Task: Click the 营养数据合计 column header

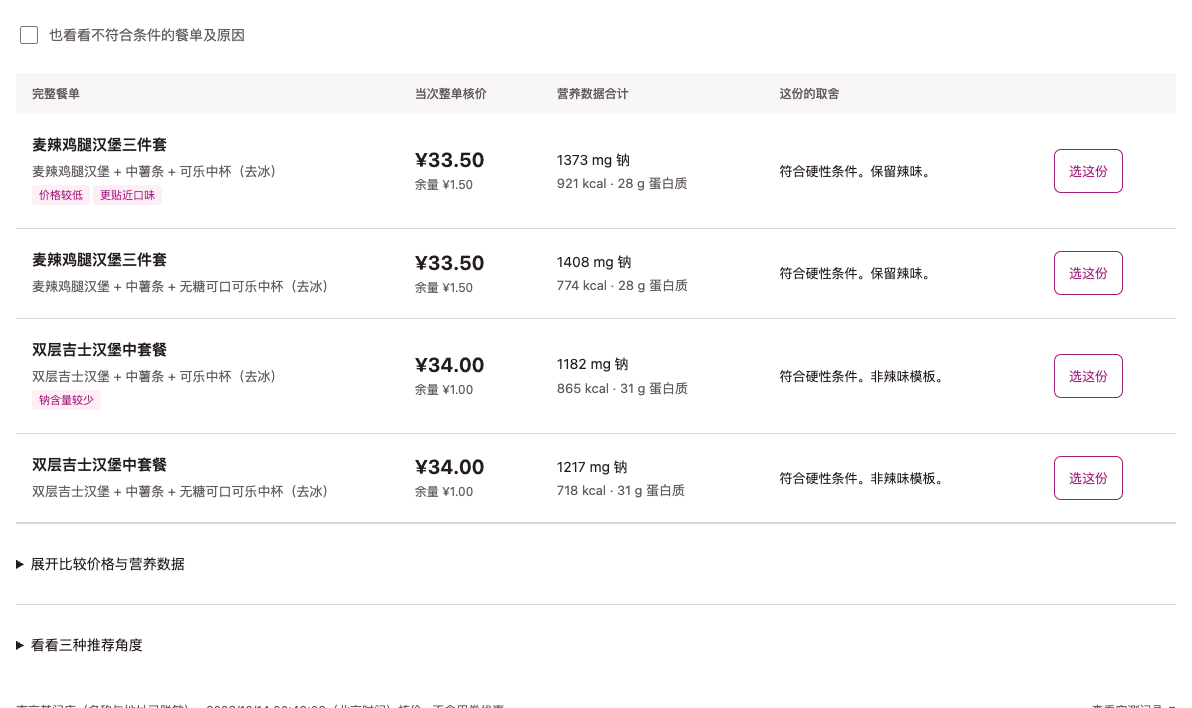Action: (592, 94)
